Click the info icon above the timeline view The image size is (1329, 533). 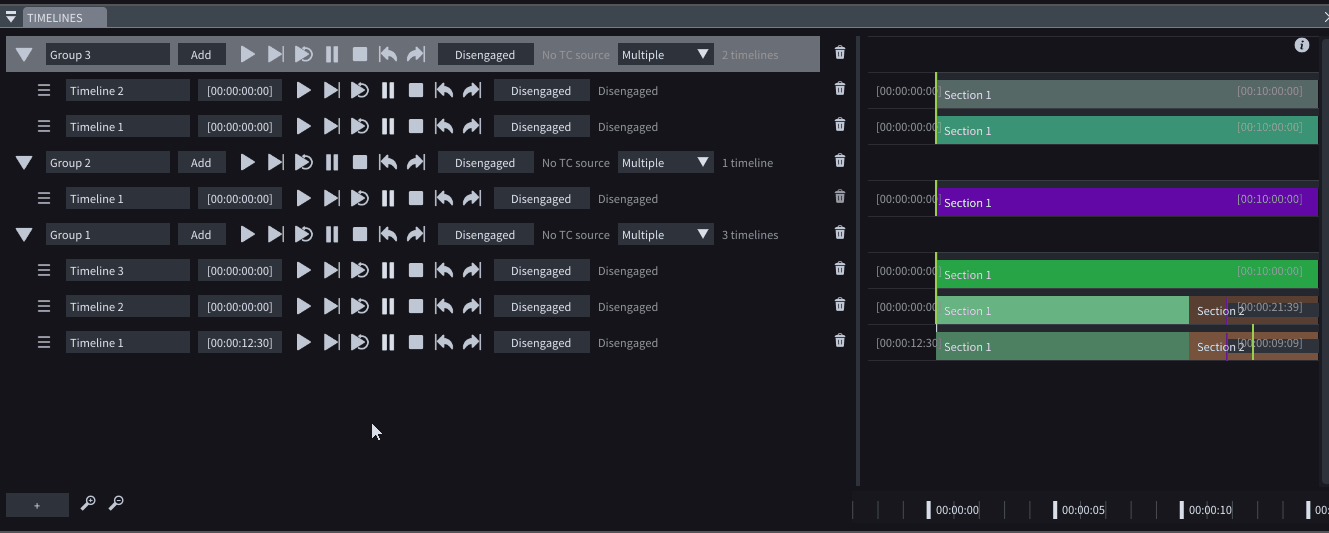[1302, 45]
